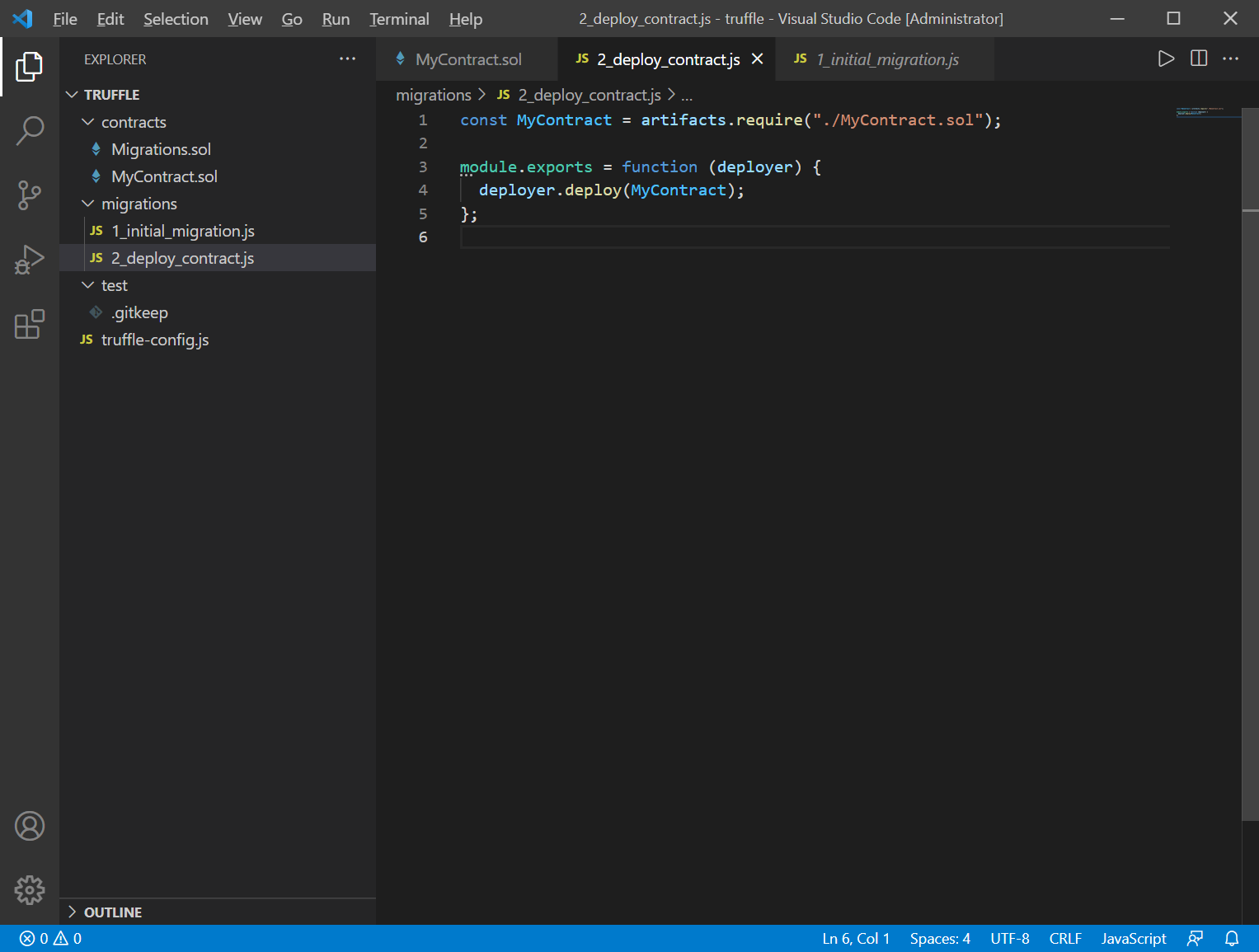Collapse the TRUFFLE root folder
The image size is (1259, 952).
point(72,95)
